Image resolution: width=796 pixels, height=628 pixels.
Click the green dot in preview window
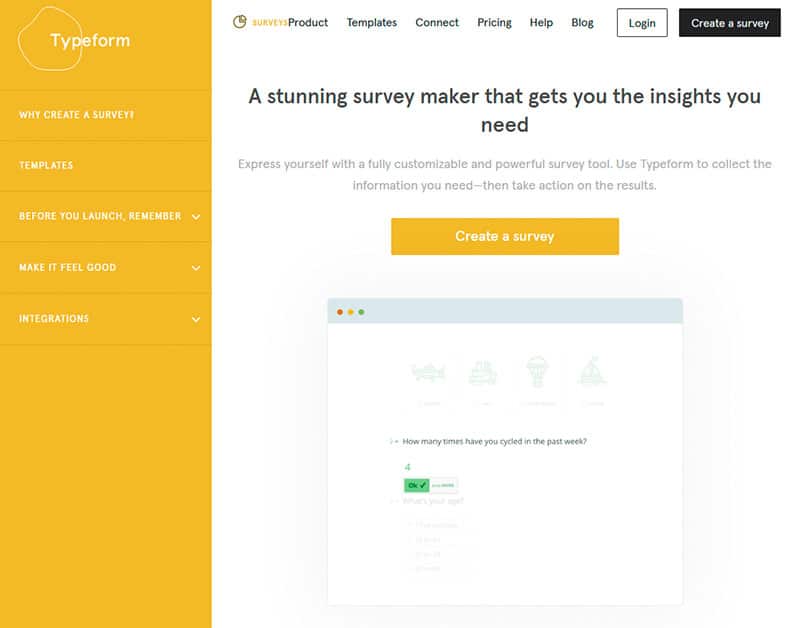(x=361, y=312)
